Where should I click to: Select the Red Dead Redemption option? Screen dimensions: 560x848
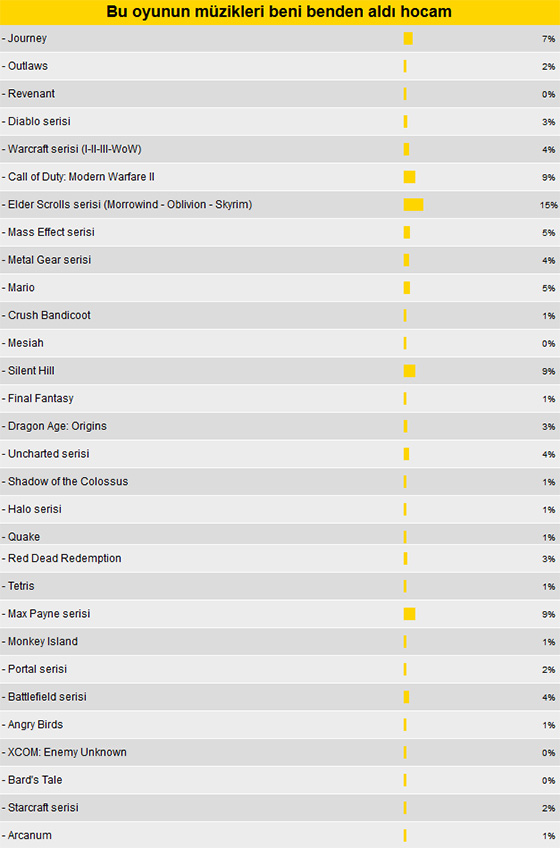tap(280, 558)
